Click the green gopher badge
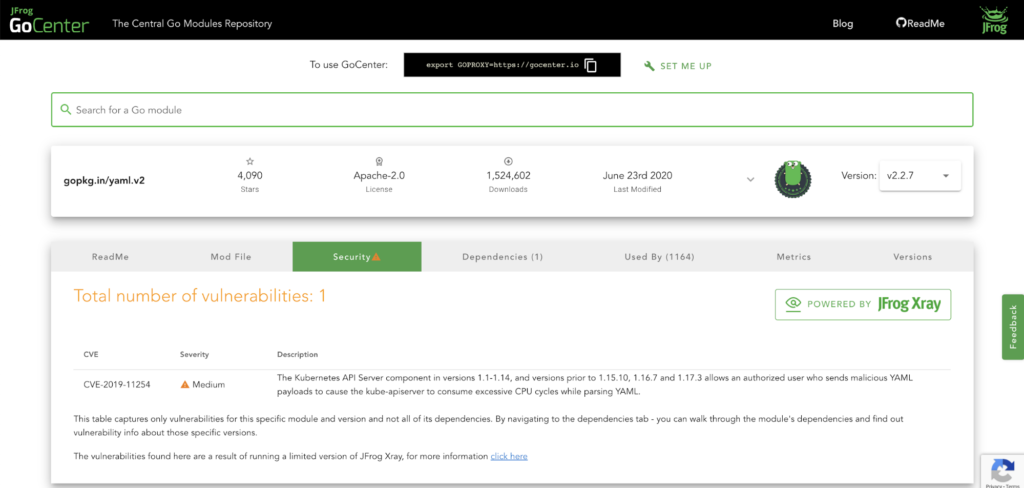 [x=792, y=179]
